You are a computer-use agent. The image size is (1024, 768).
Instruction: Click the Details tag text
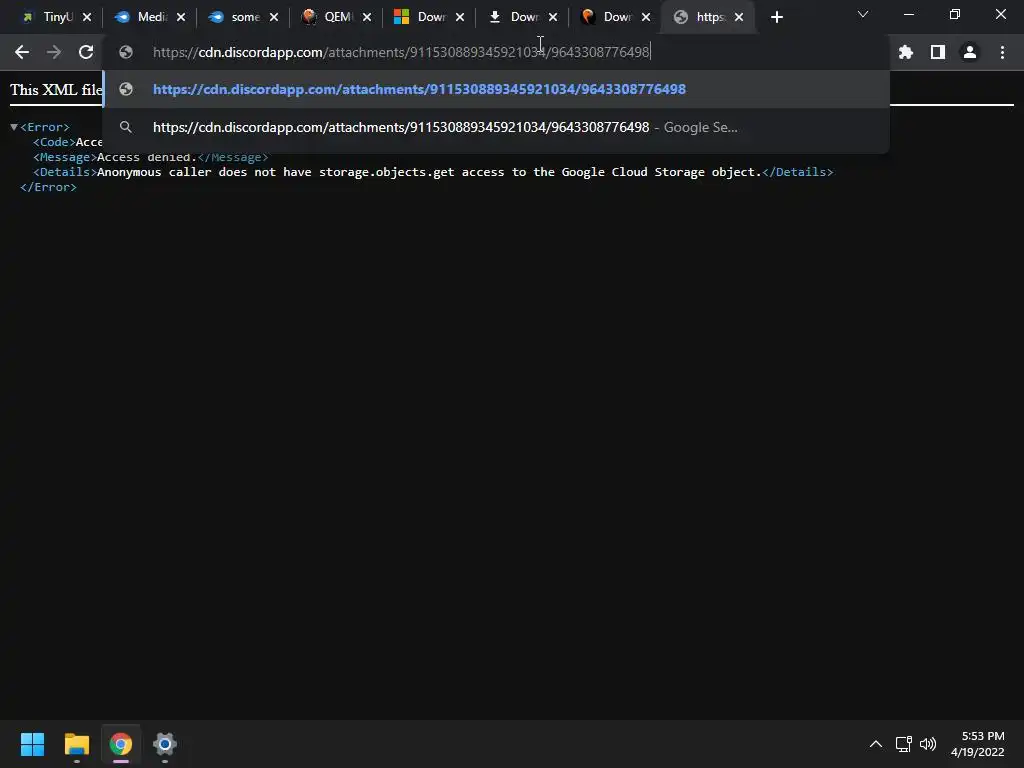(65, 172)
